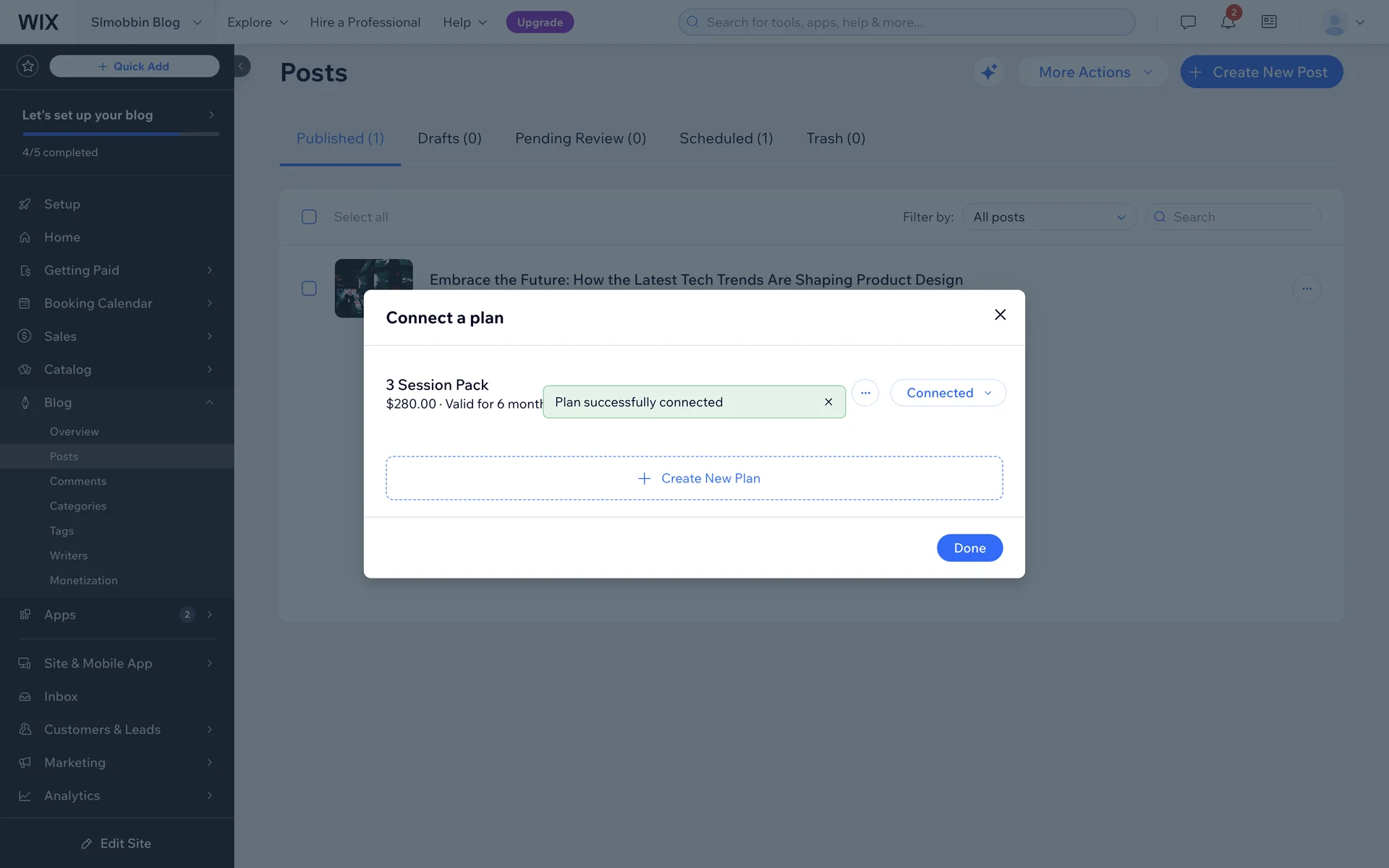Open the blog post's more actions menu

point(1307,289)
